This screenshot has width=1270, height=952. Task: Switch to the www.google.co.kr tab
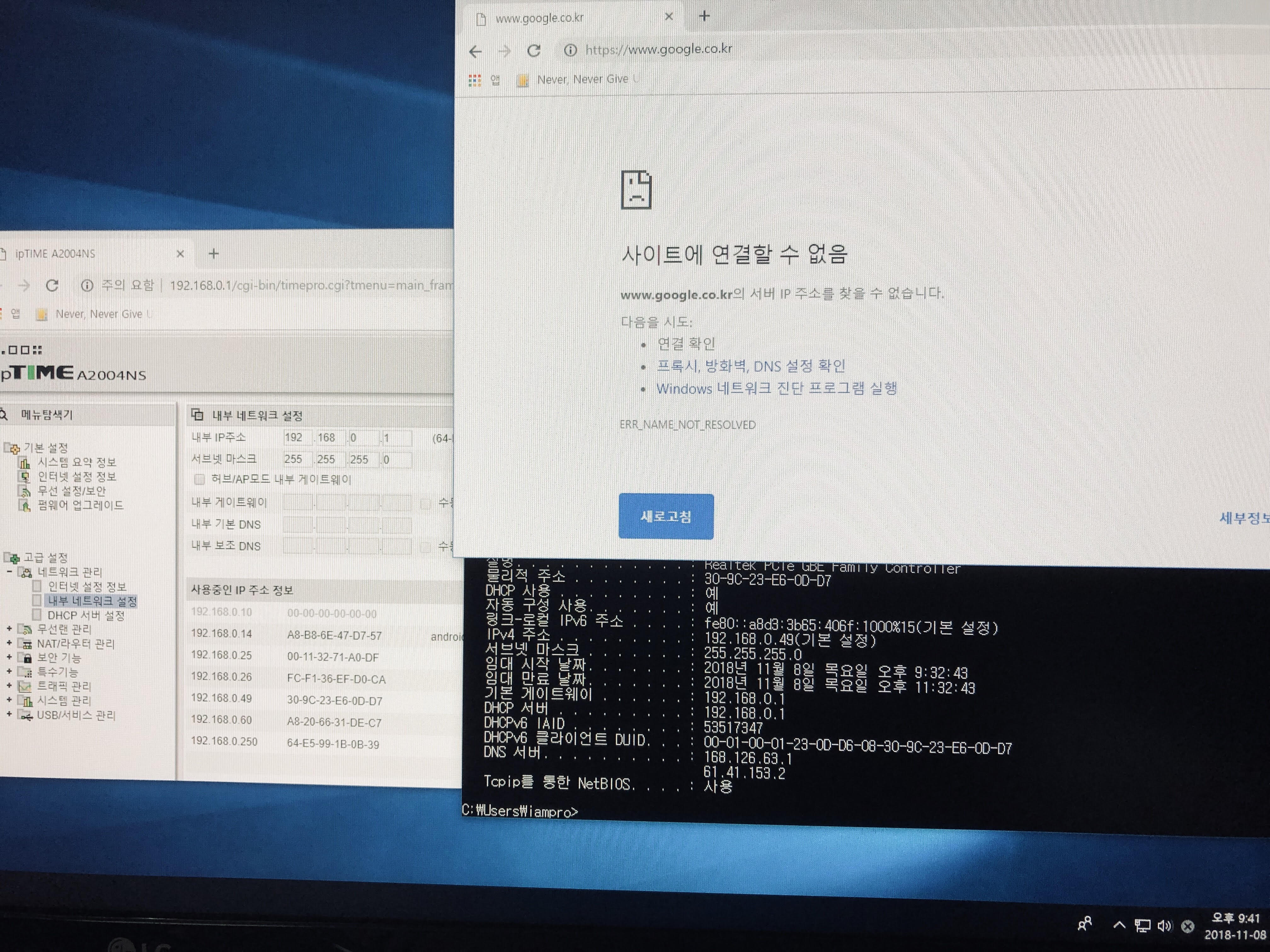click(x=572, y=18)
